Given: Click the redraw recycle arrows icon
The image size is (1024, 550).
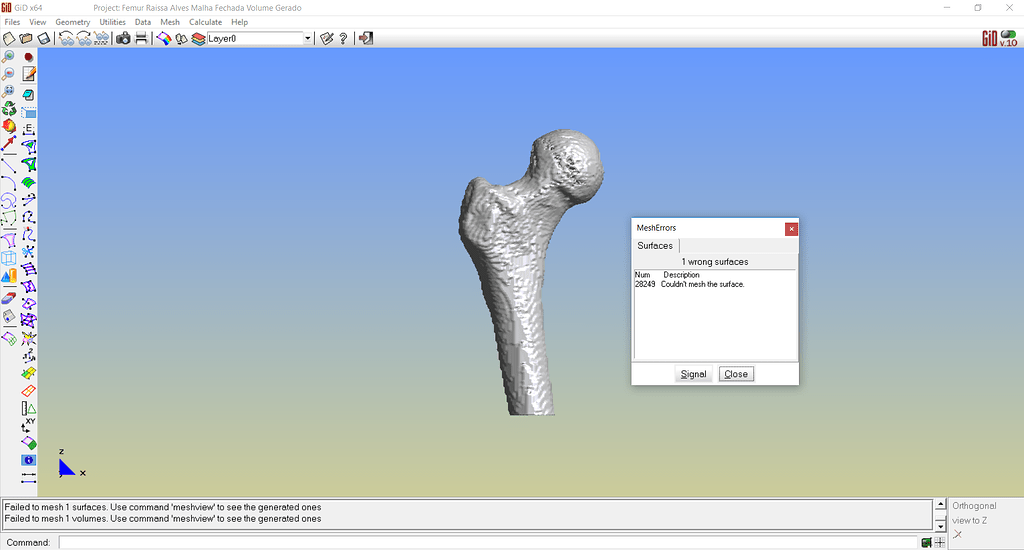Looking at the screenshot, I should point(9,109).
